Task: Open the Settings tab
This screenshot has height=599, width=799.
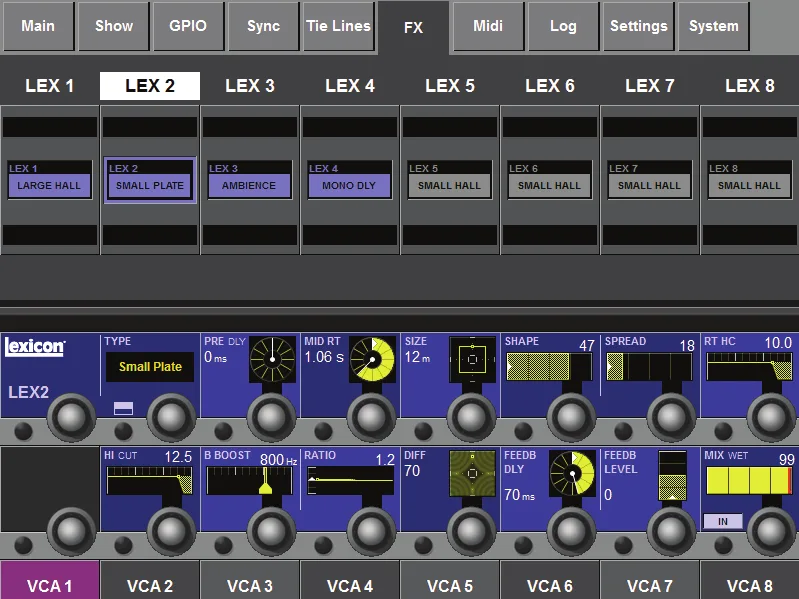Action: pyautogui.click(x=638, y=26)
